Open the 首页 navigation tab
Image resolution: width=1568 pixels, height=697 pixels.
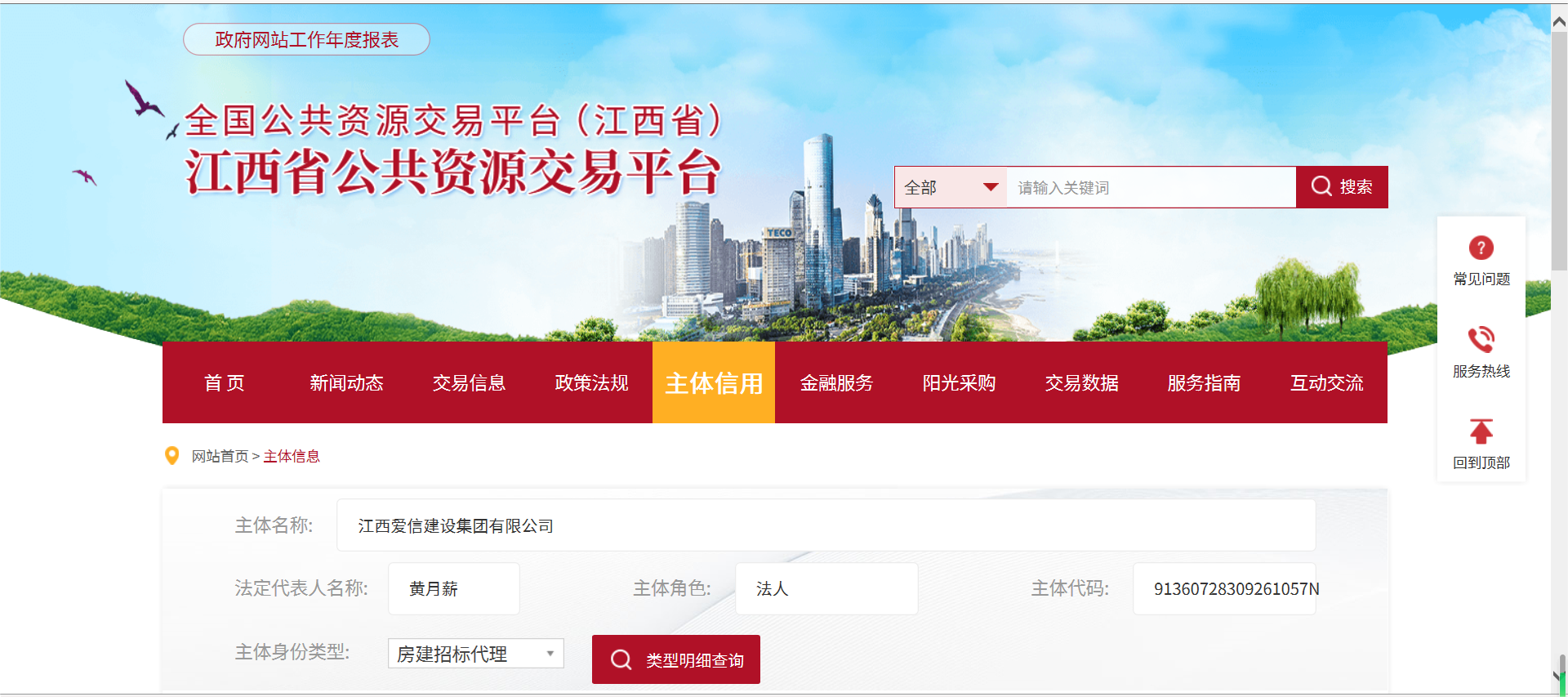(x=224, y=382)
